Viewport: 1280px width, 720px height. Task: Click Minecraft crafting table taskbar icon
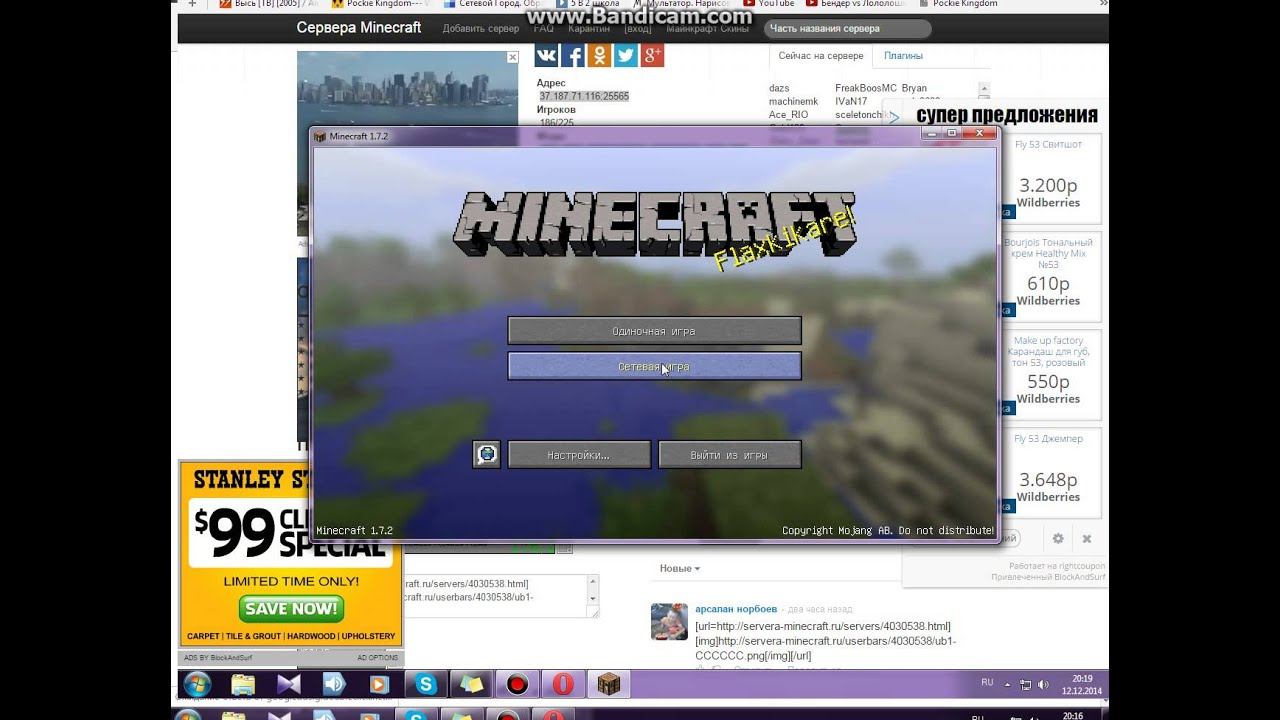click(609, 684)
